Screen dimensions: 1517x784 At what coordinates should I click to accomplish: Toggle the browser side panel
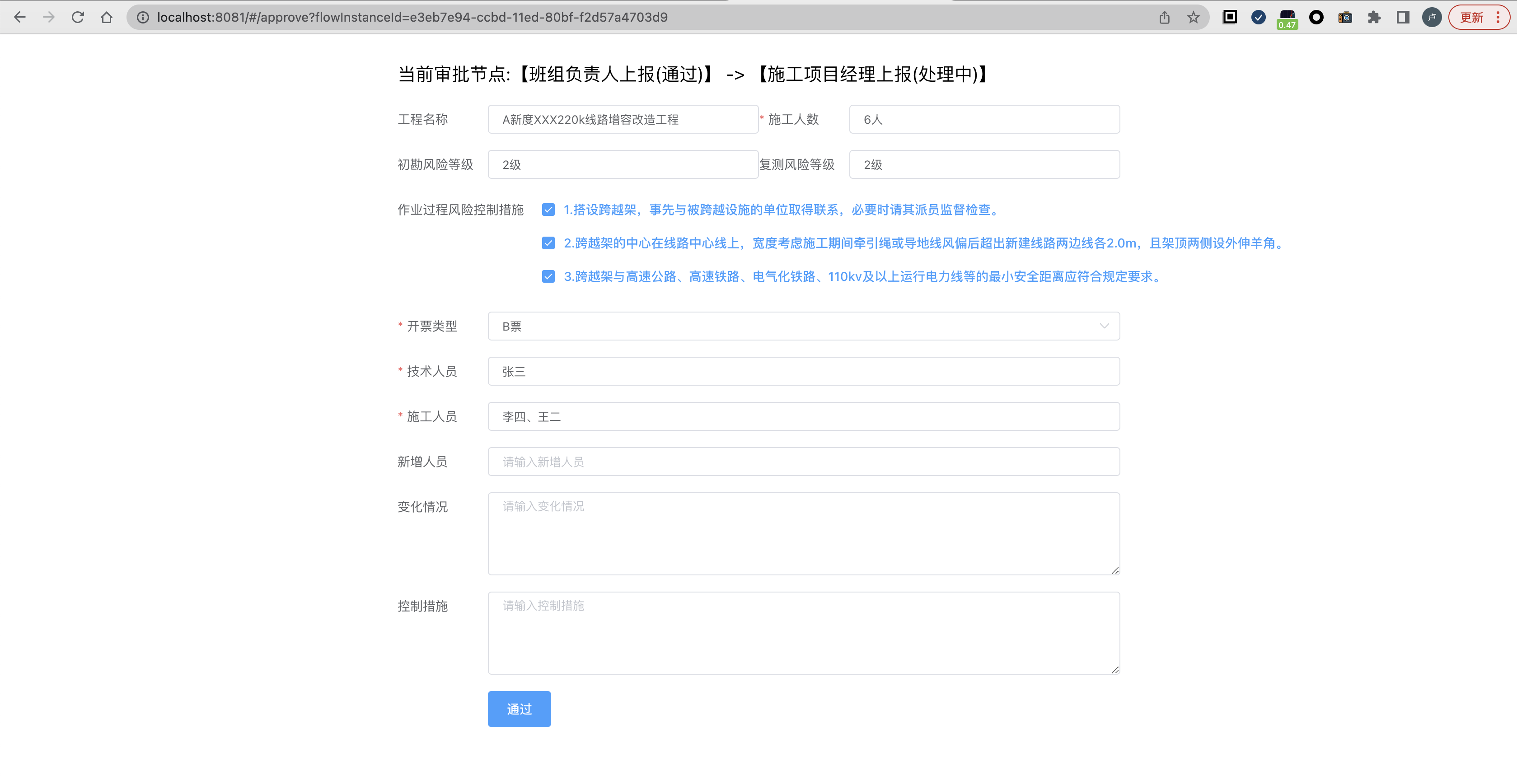pos(1403,17)
